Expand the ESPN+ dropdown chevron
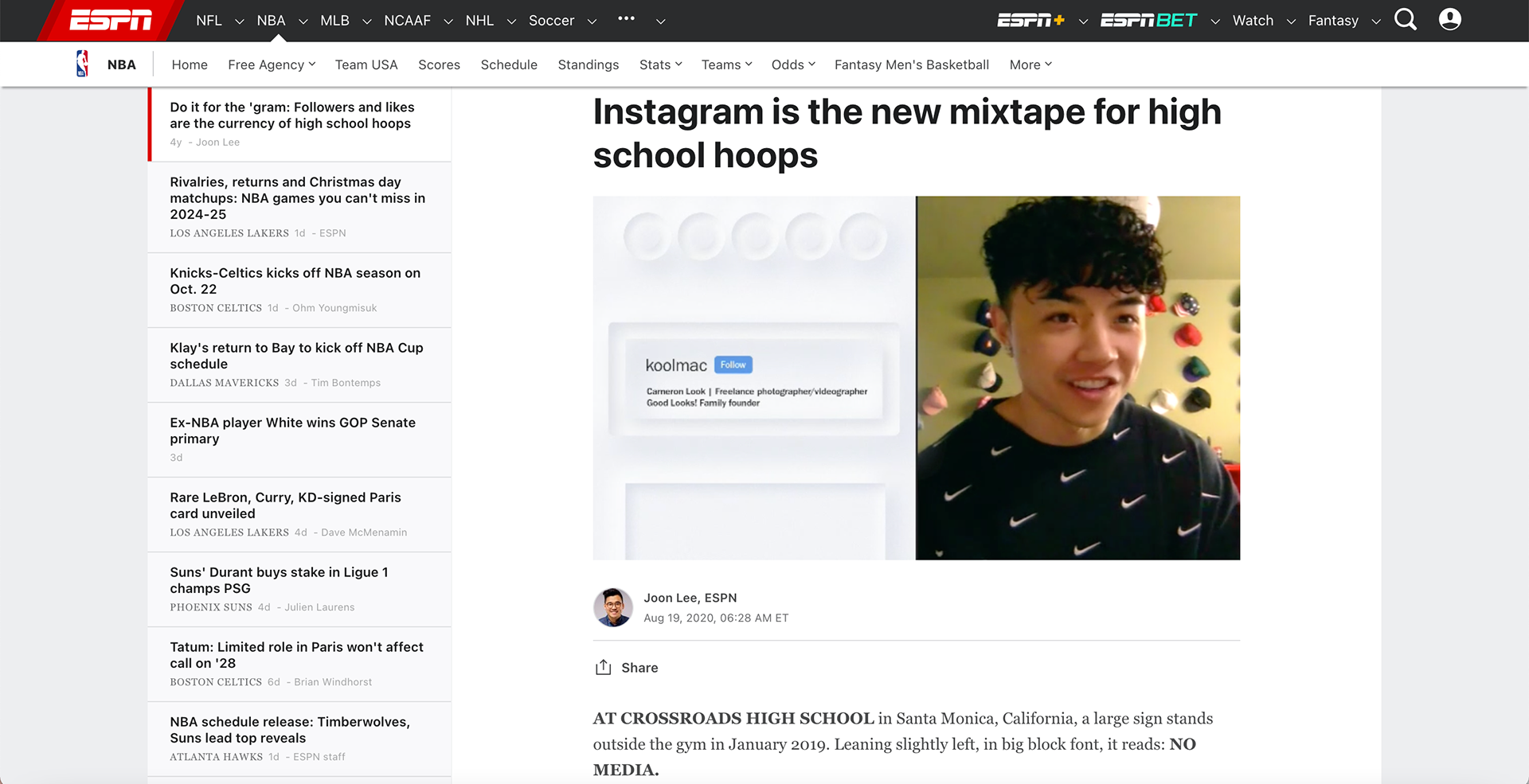The height and width of the screenshot is (784, 1529). tap(1083, 21)
